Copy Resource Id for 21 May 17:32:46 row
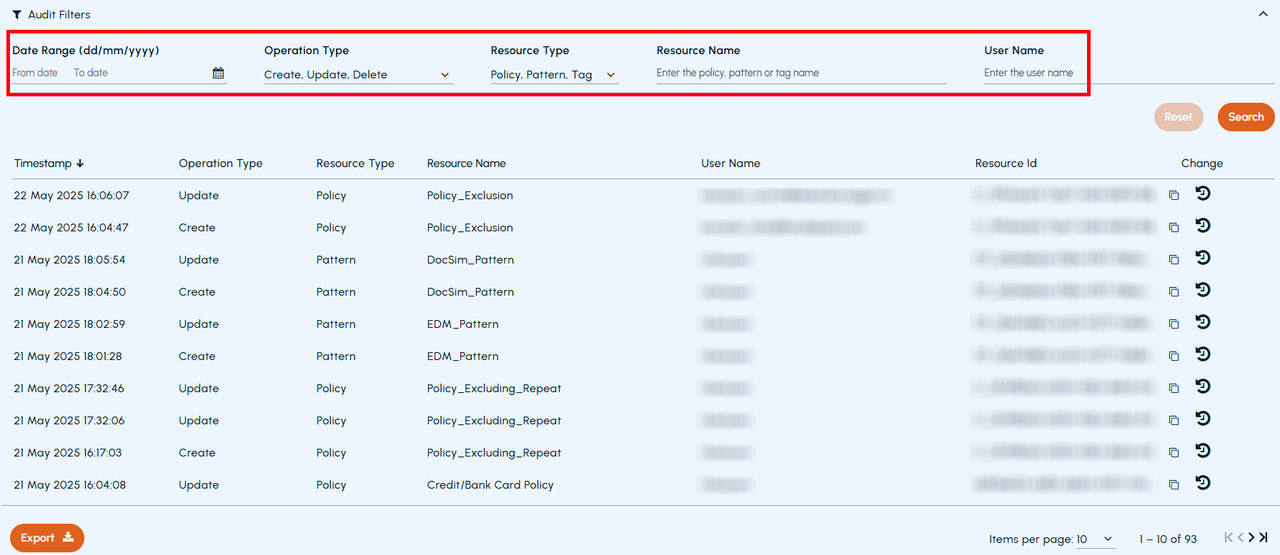1280x555 pixels. click(1174, 389)
